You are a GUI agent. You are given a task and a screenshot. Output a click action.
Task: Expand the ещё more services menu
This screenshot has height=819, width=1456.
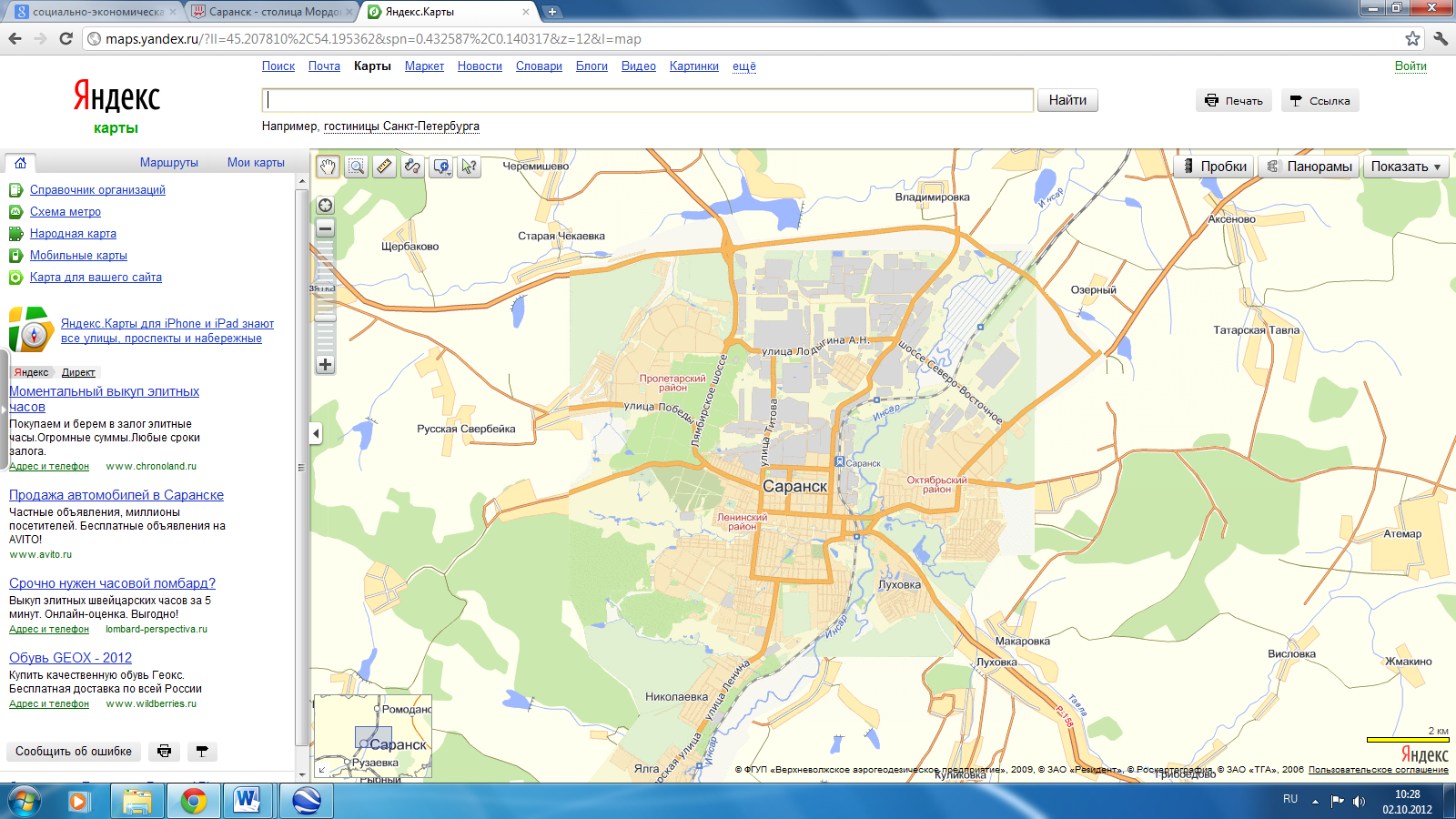click(744, 66)
